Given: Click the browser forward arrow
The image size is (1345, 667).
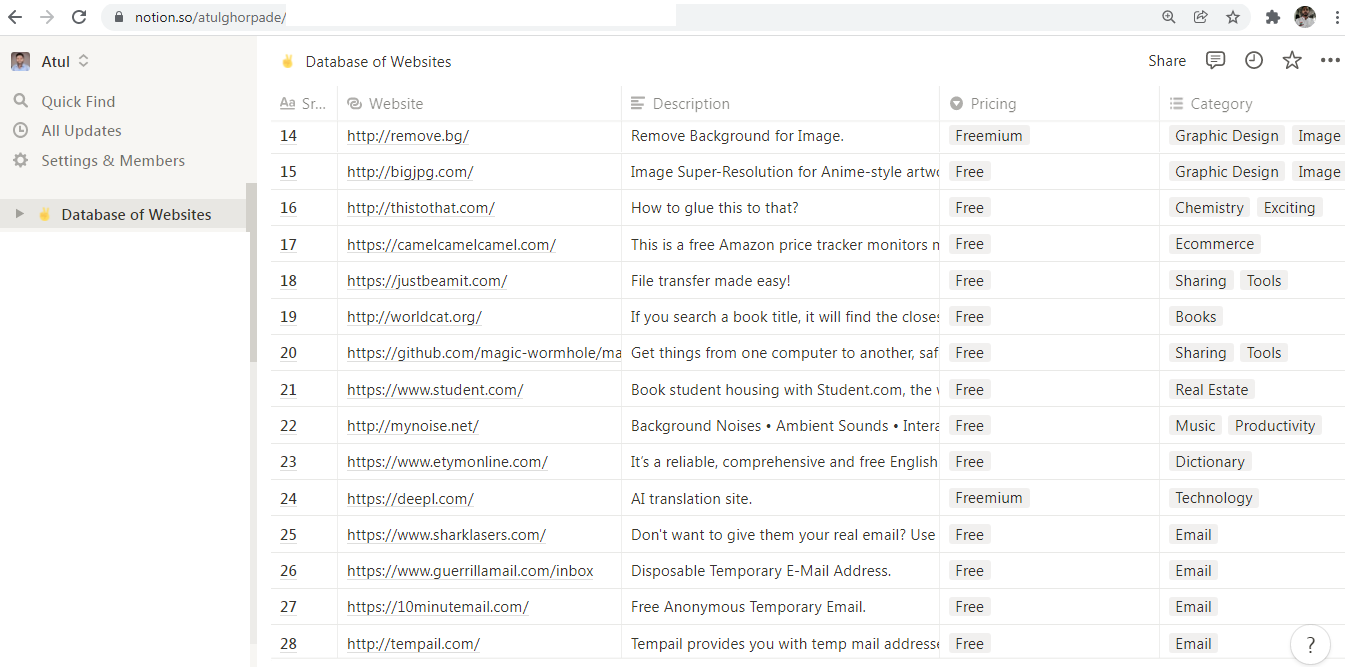Looking at the screenshot, I should [x=47, y=17].
